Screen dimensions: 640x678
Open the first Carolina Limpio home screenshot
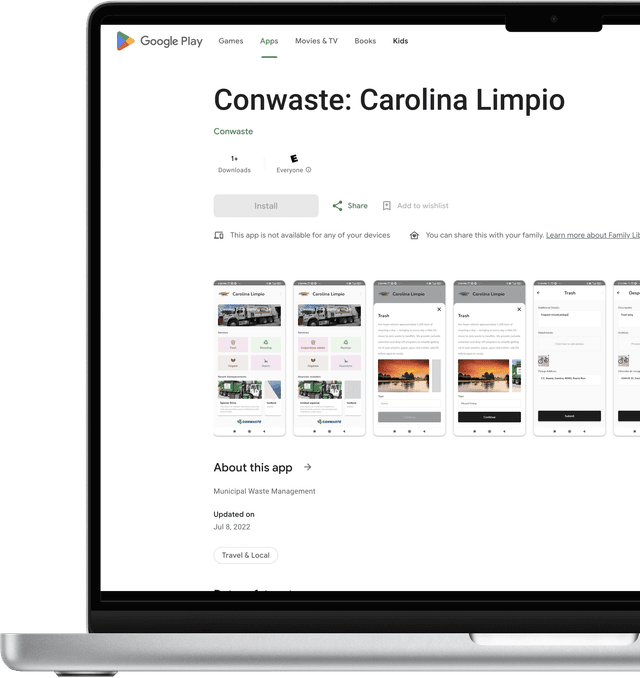[x=250, y=358]
